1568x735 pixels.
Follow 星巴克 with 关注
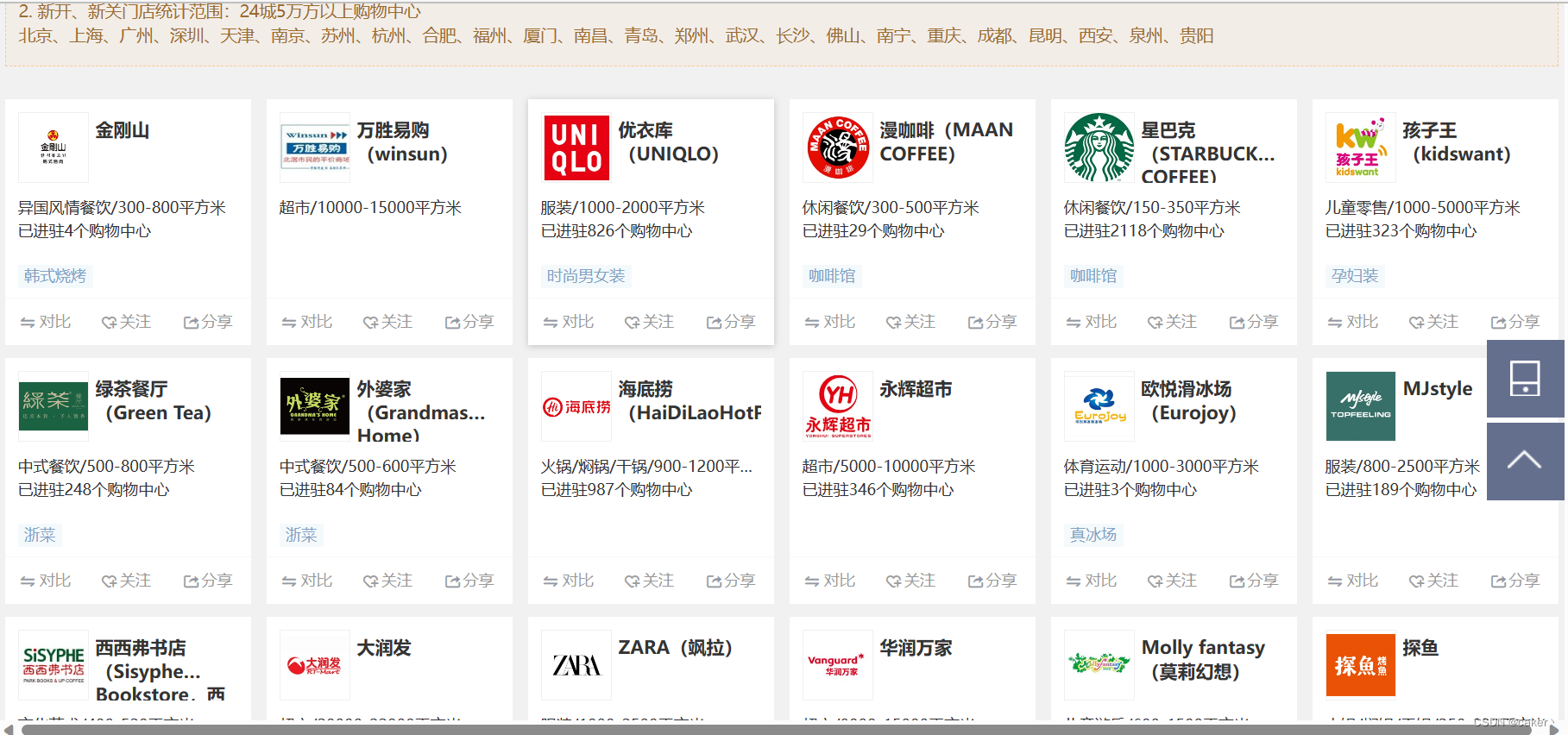tap(1172, 322)
